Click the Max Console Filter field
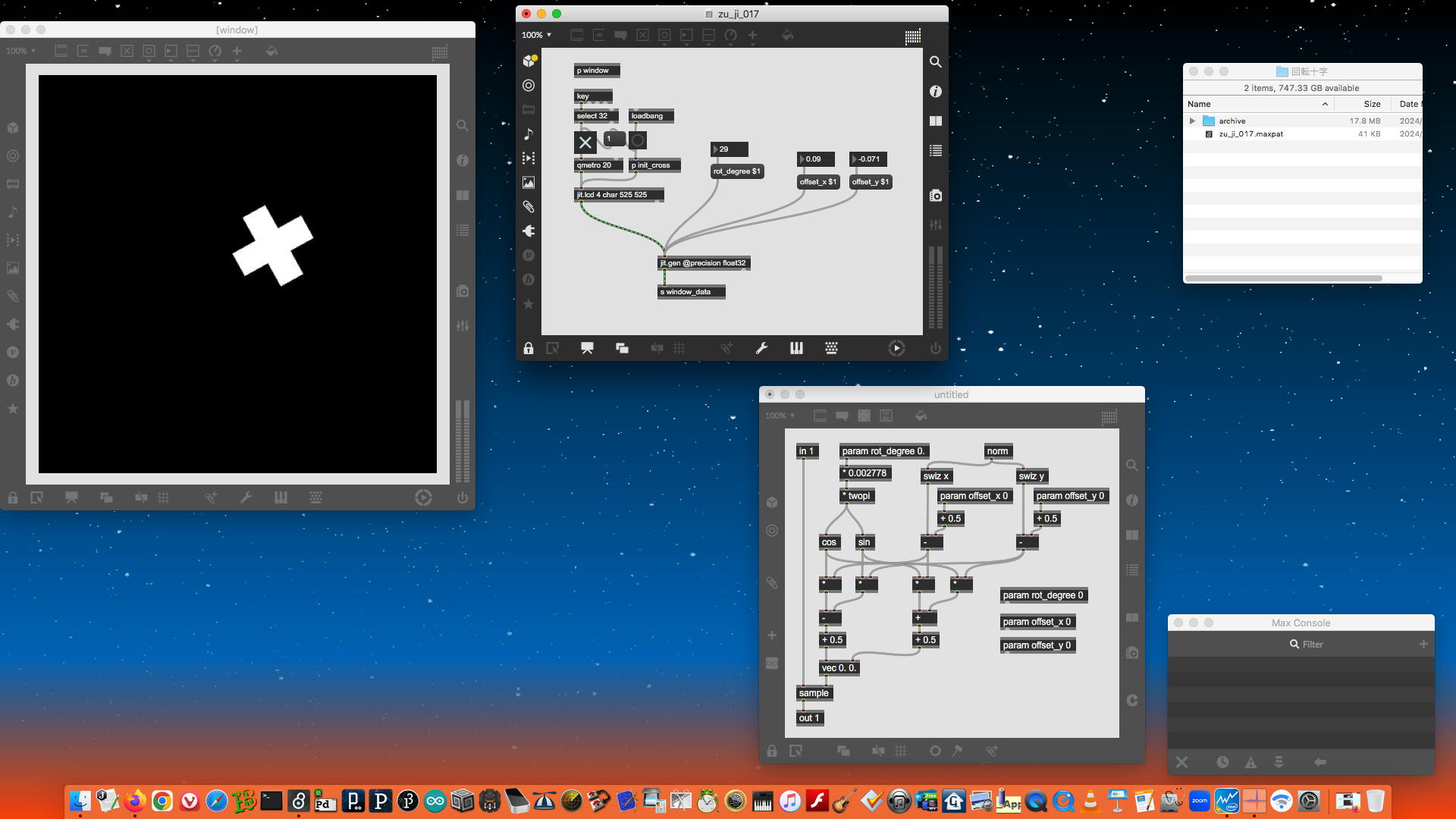This screenshot has height=819, width=1456. (1312, 645)
